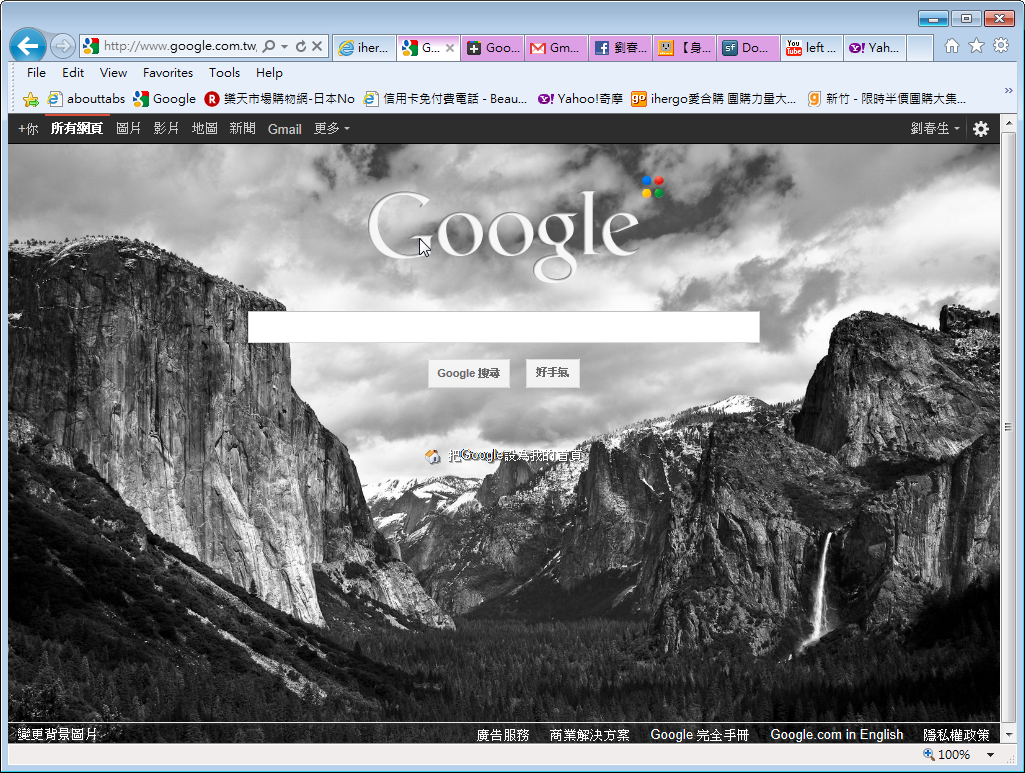Switch to the YouTube left... tab
The width and height of the screenshot is (1025, 773).
(813, 48)
